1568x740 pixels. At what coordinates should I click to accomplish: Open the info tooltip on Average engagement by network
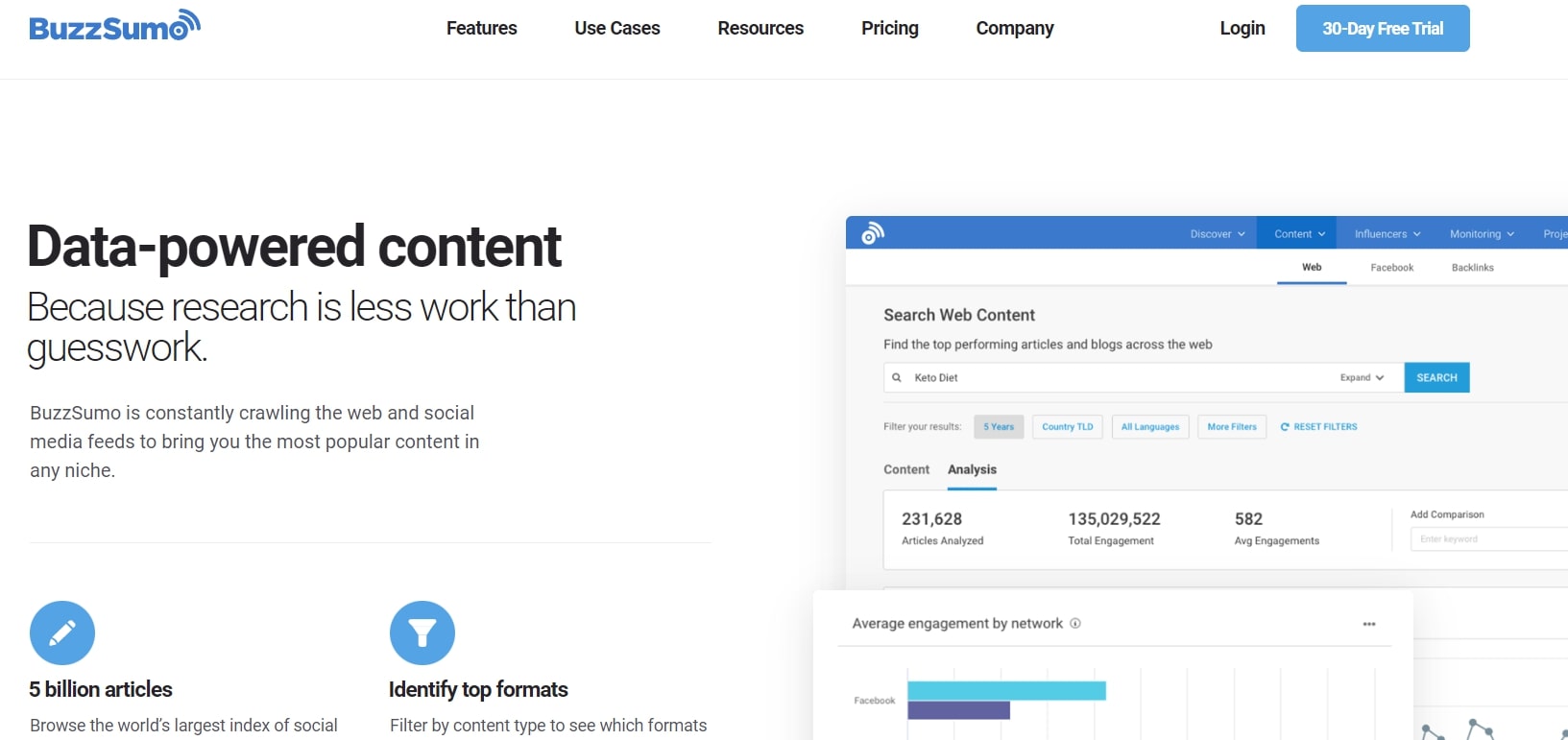(1077, 623)
